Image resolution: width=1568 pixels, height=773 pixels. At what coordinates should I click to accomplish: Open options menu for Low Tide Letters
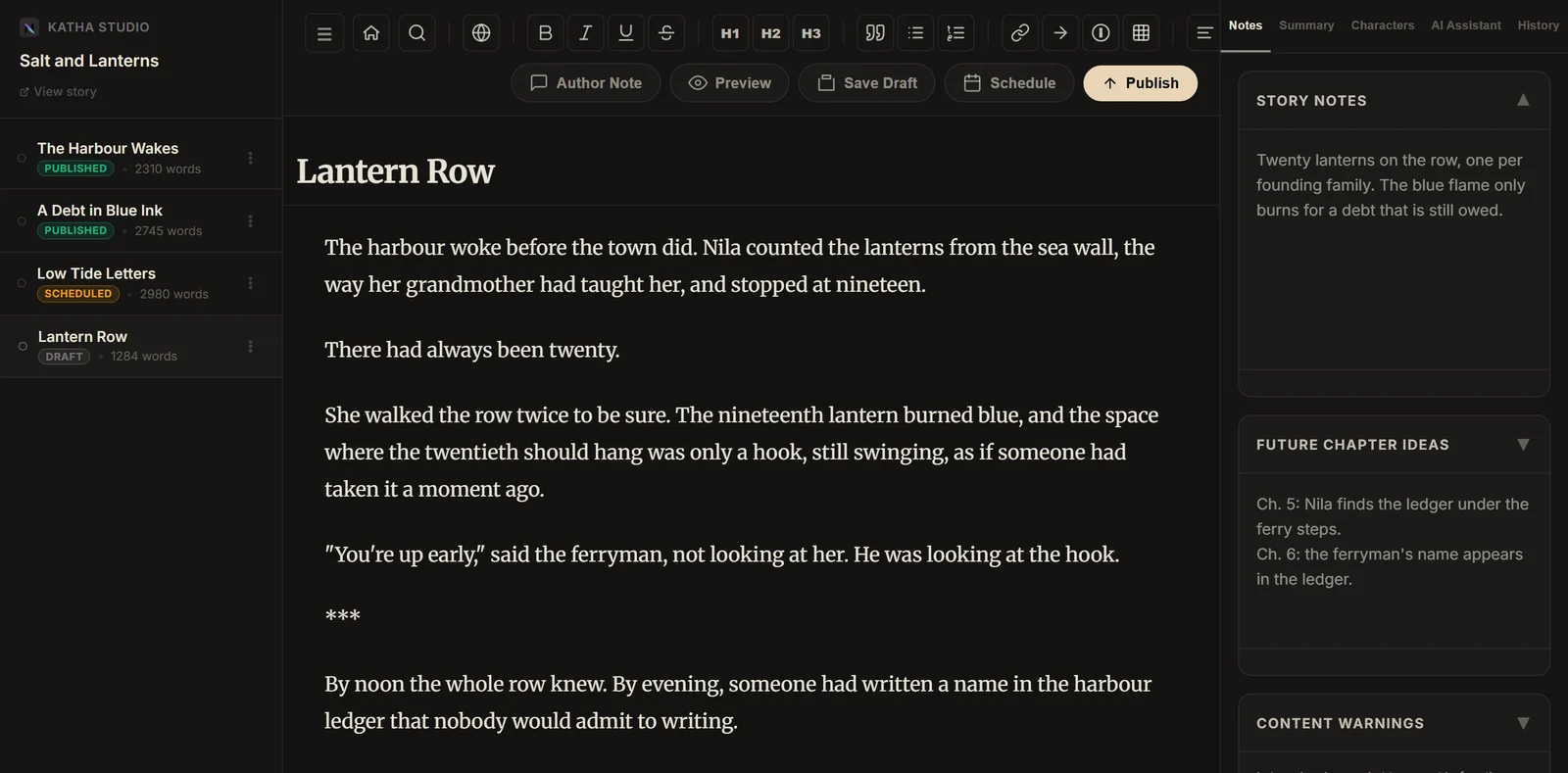[250, 283]
